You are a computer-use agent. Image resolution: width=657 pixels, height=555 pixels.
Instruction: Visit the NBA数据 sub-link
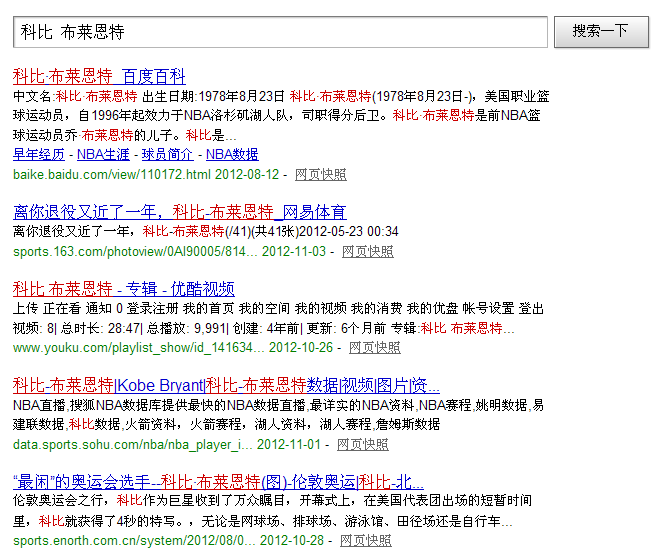pyautogui.click(x=232, y=154)
